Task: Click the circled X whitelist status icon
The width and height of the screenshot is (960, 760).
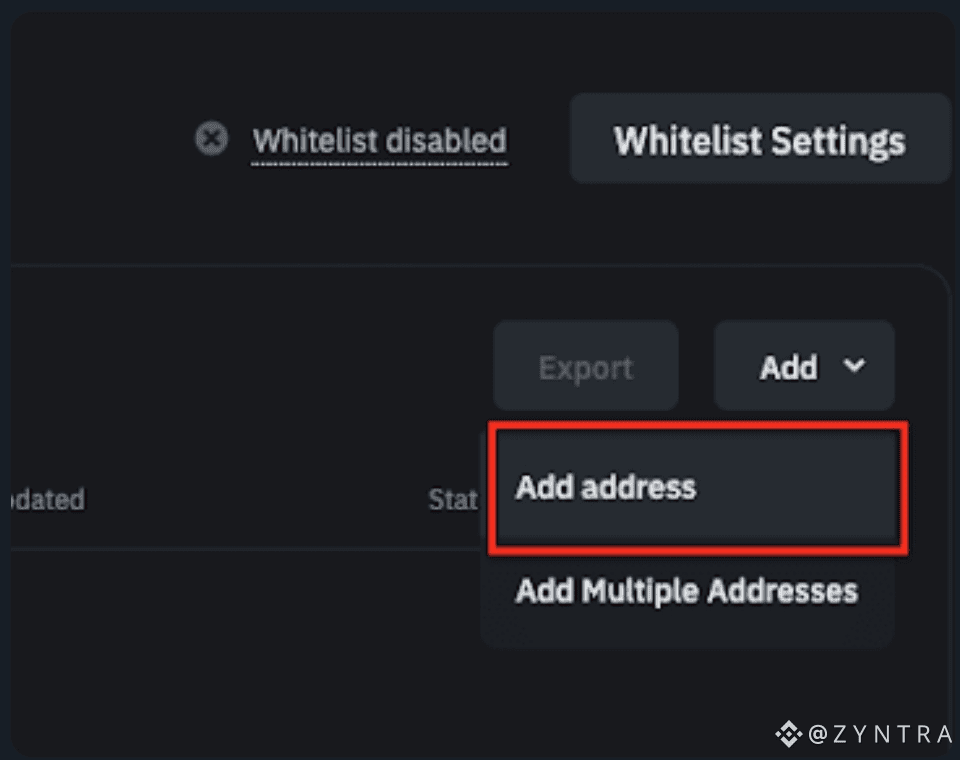Action: tap(211, 138)
